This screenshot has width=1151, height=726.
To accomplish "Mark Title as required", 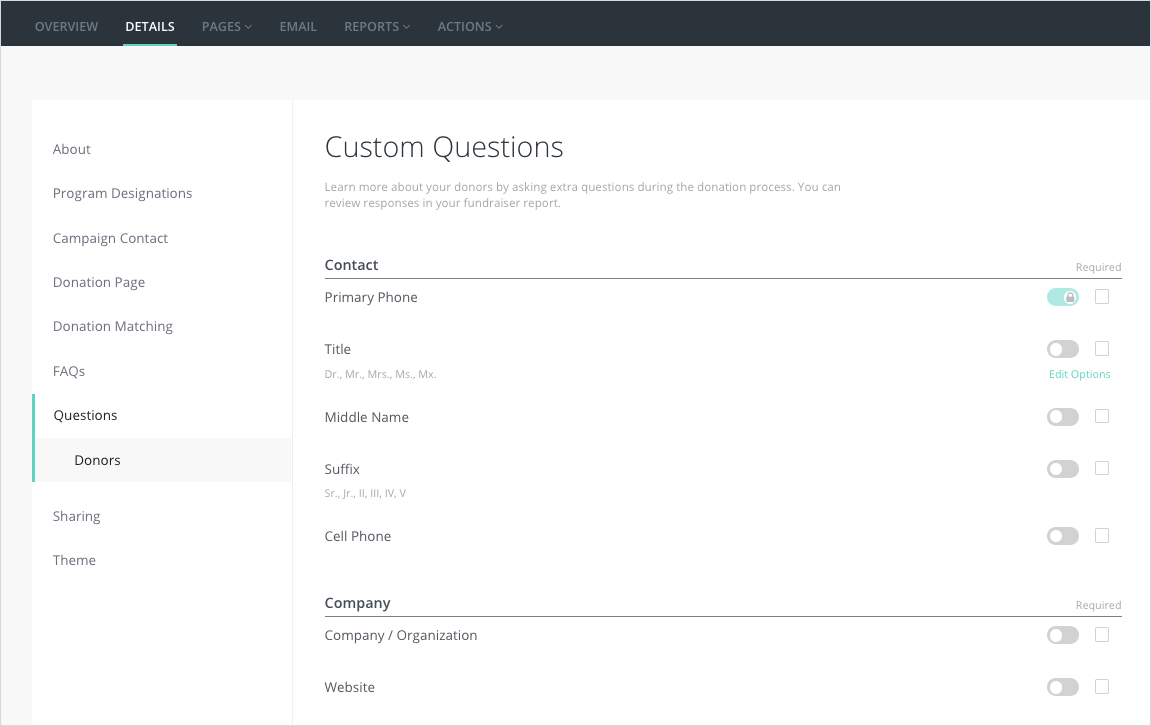I will (1102, 349).
